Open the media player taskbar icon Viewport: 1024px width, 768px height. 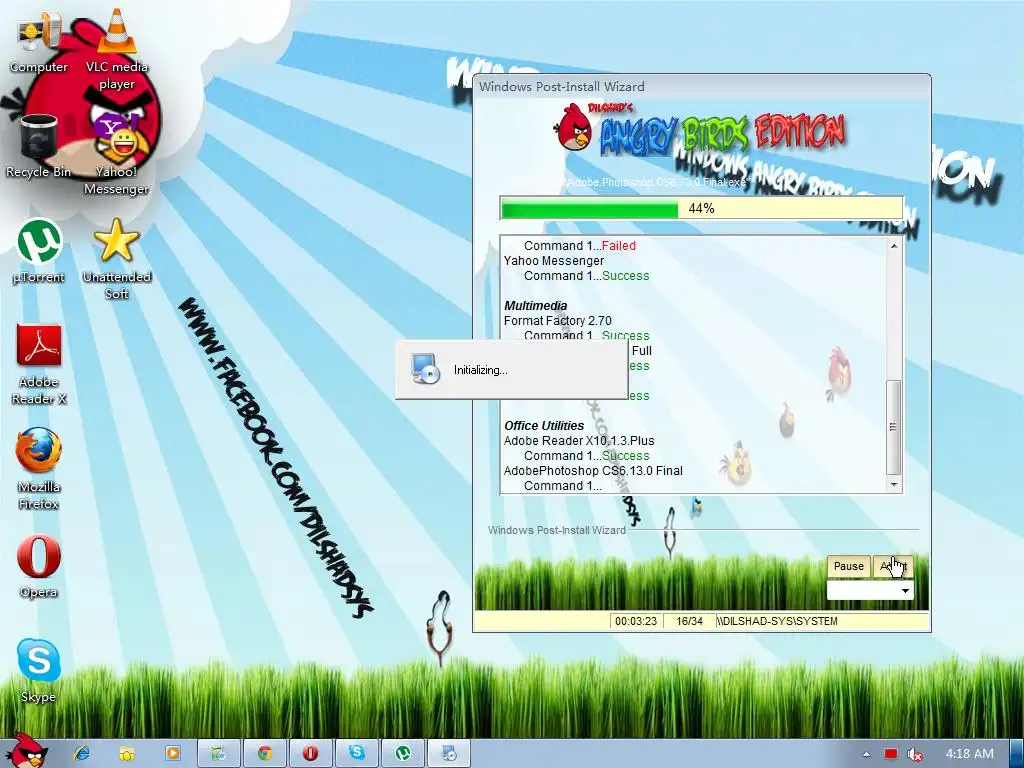click(172, 753)
